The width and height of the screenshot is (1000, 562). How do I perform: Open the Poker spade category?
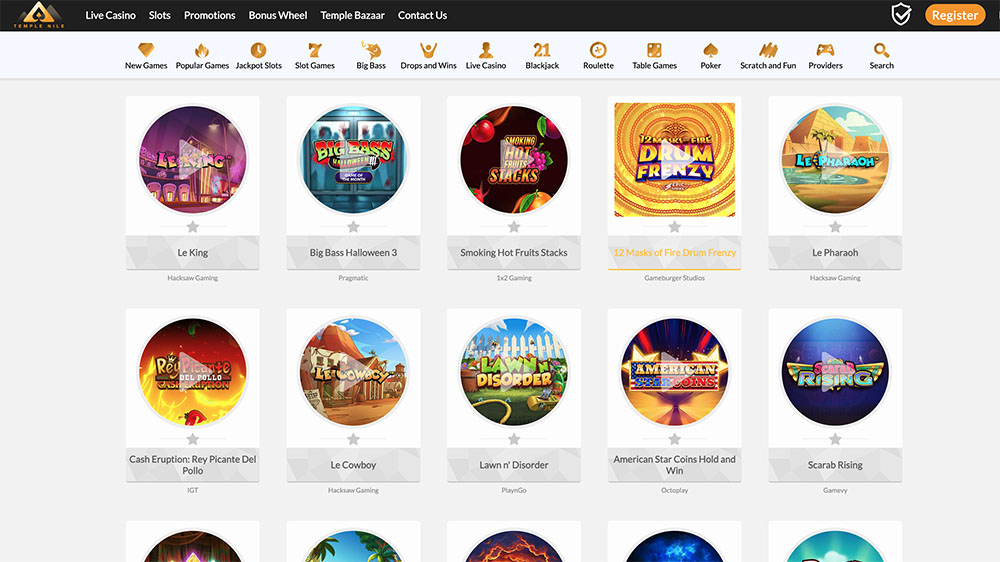(x=710, y=56)
